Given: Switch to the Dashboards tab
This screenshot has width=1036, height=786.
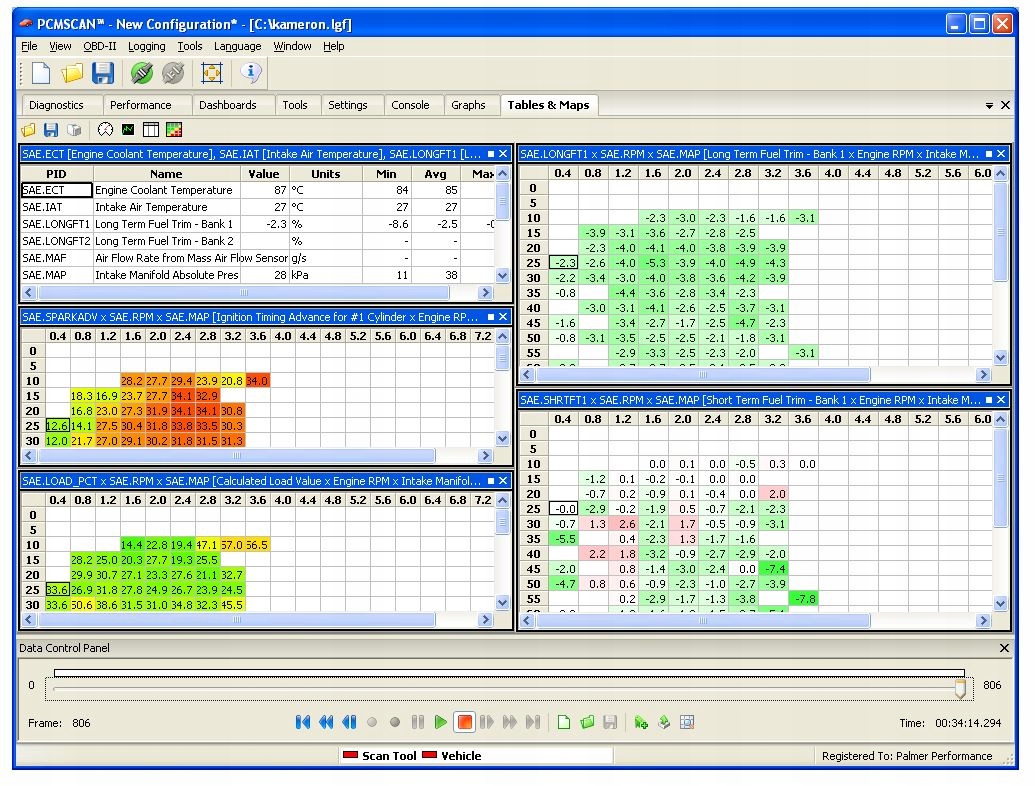Looking at the screenshot, I should click(x=227, y=105).
